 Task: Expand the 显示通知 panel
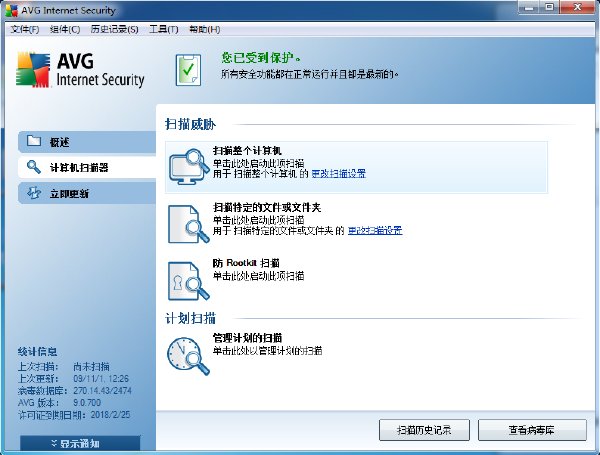(80, 443)
